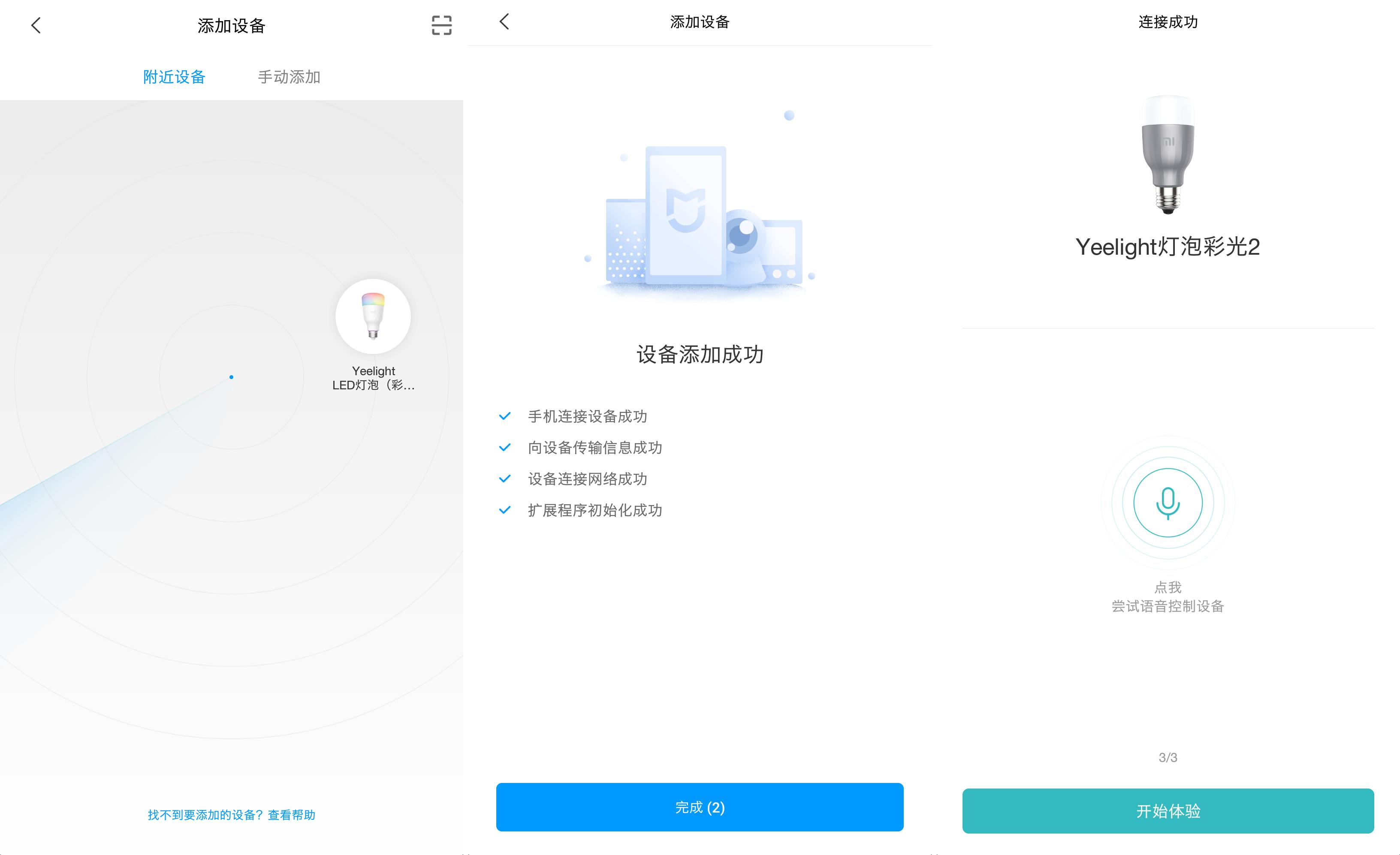Click the 设备连接网络成功 checkmark
Screen dimensions: 1400x855
[504, 479]
